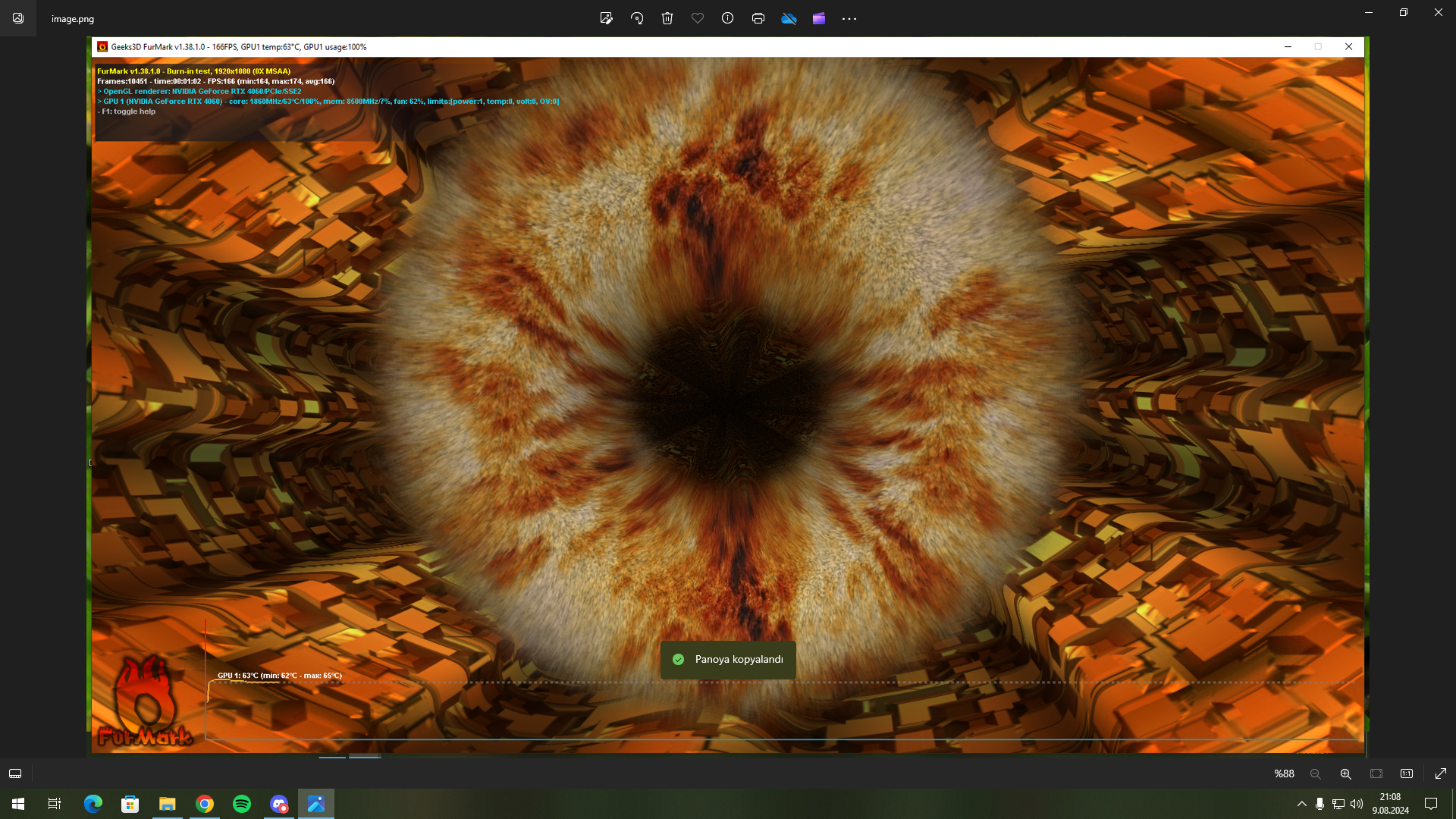Viewport: 1456px width, 819px height.
Task: Switch to Google Chrome in the taskbar
Action: tap(205, 804)
